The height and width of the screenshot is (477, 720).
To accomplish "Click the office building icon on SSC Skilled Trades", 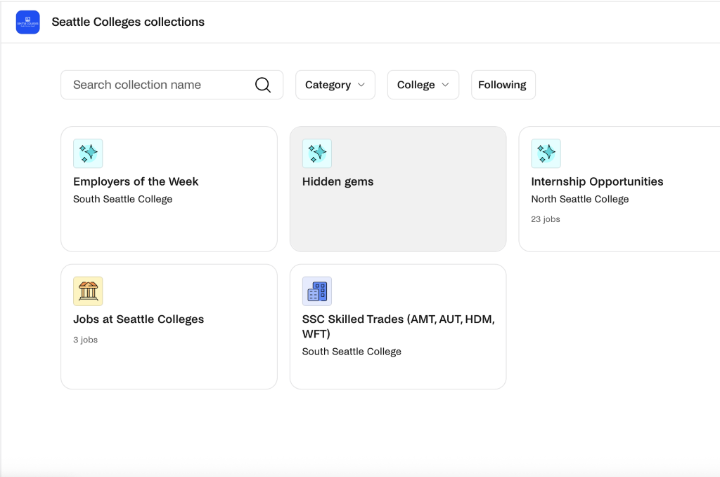I will coord(317,291).
